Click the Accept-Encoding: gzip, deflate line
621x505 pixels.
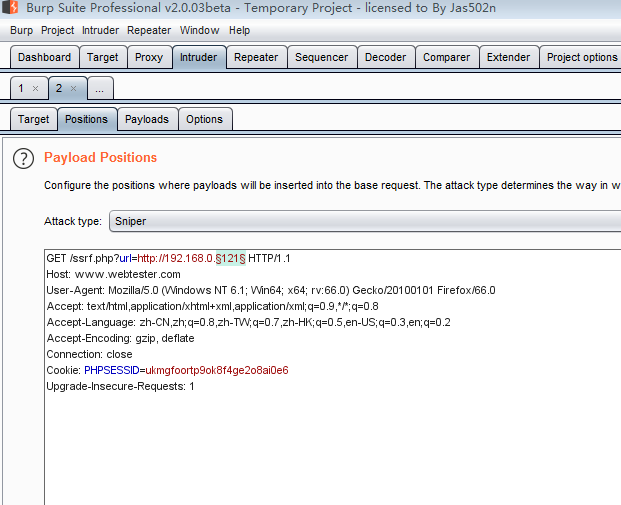point(120,338)
